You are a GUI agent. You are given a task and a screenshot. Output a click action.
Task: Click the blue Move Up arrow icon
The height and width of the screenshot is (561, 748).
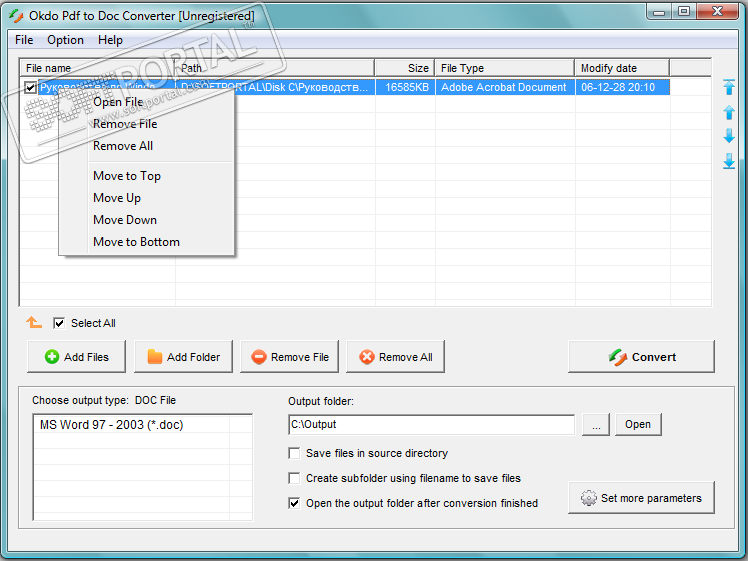click(x=729, y=111)
